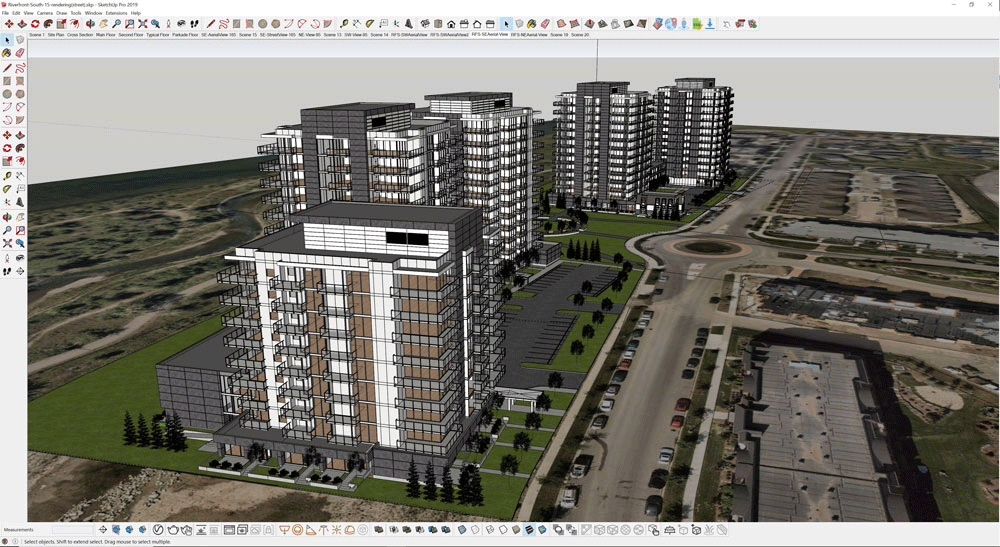Screen dimensions: 1000x547
Task: Click the pink Eraser icon in the top toolbar
Action: (545, 24)
